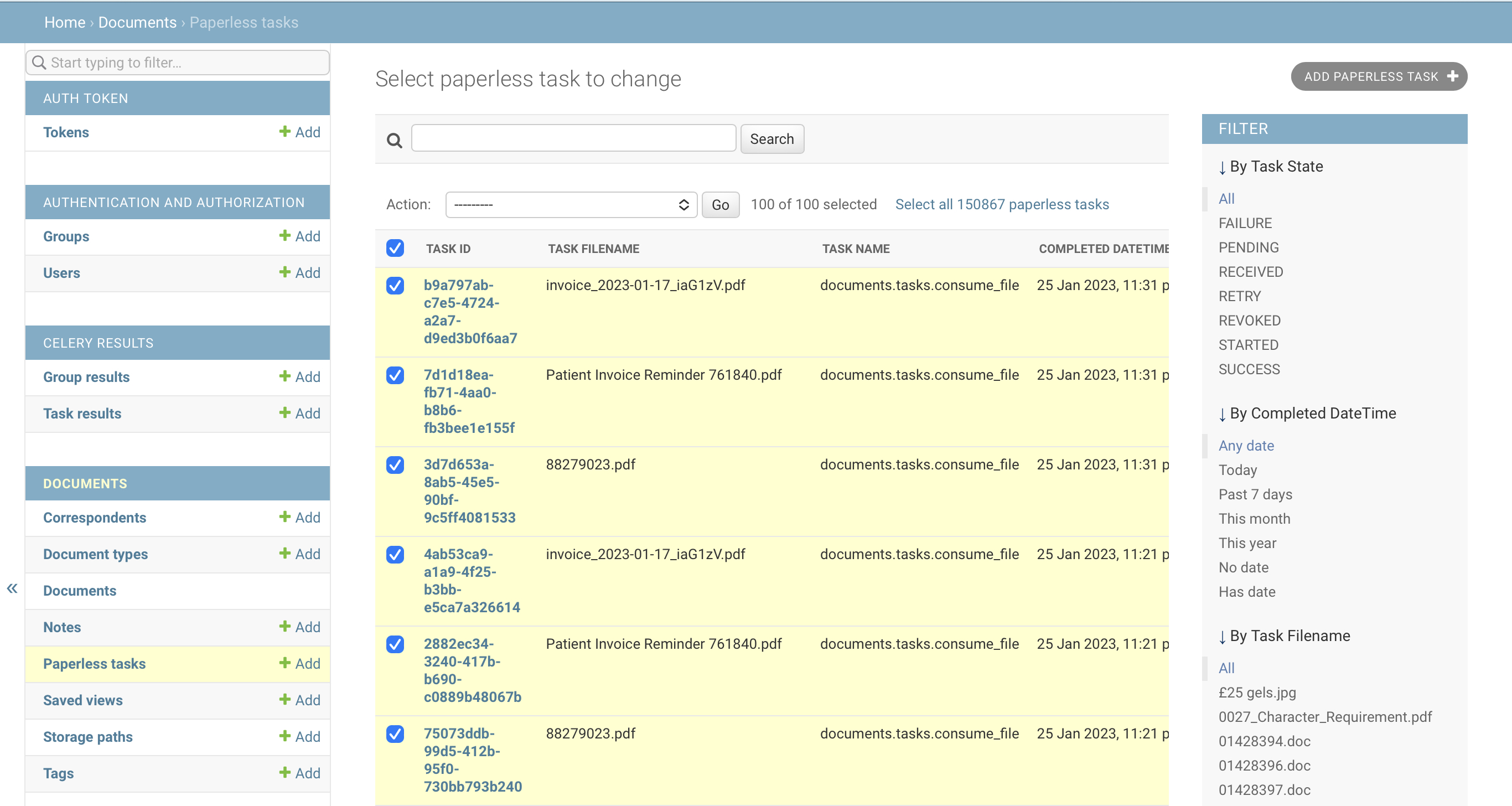Screen dimensions: 1512x806
Task: Expand the By Completed DateTime filter section
Action: coord(1307,412)
